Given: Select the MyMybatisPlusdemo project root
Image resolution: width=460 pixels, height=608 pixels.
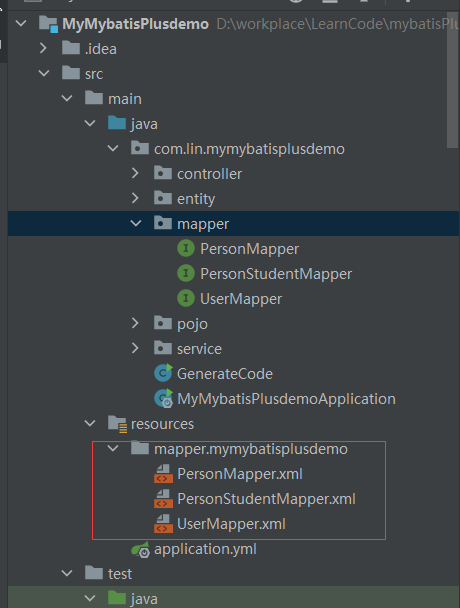Looking at the screenshot, I should pyautogui.click(x=135, y=24).
